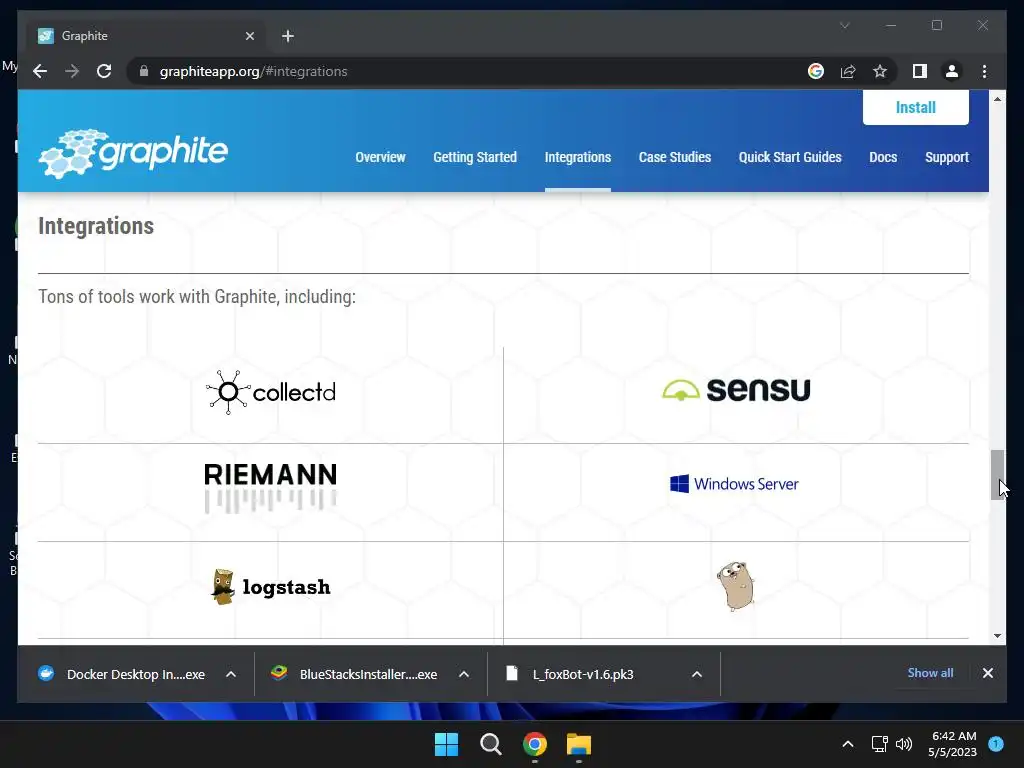Image resolution: width=1024 pixels, height=768 pixels.
Task: Open the collectd integration logo
Action: tap(270, 392)
